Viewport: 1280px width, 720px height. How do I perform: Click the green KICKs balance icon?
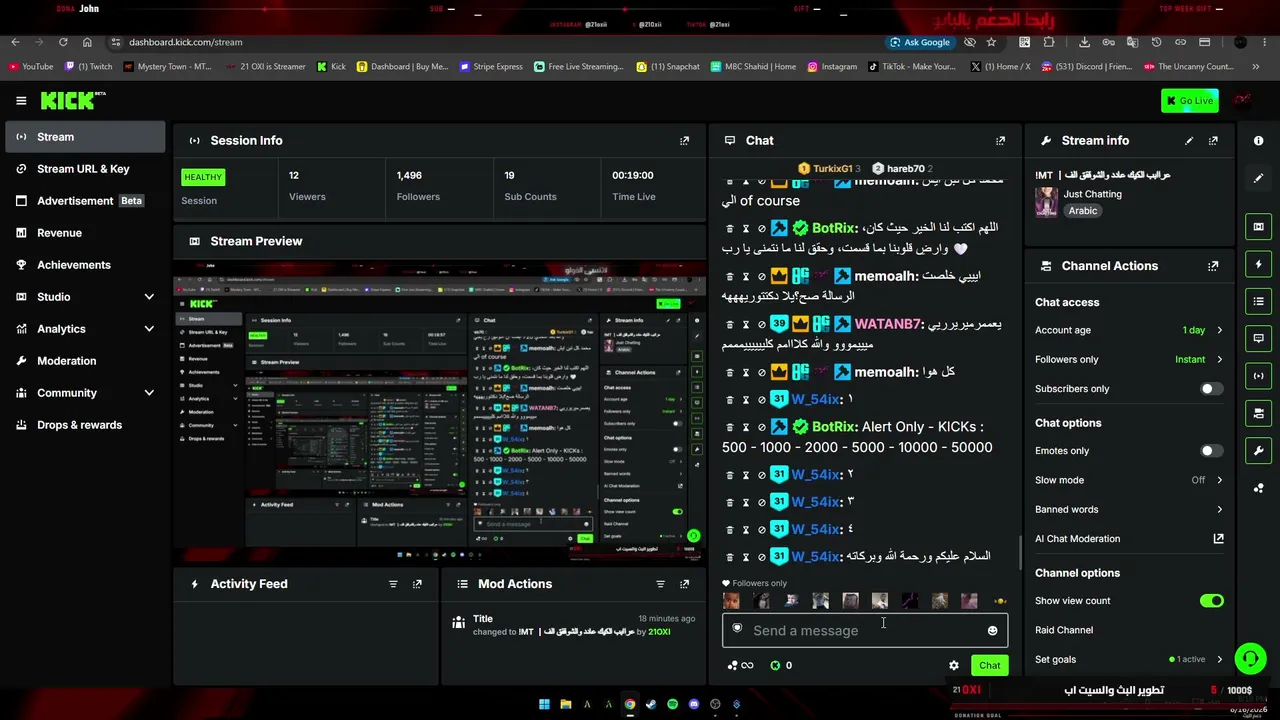[775, 665]
